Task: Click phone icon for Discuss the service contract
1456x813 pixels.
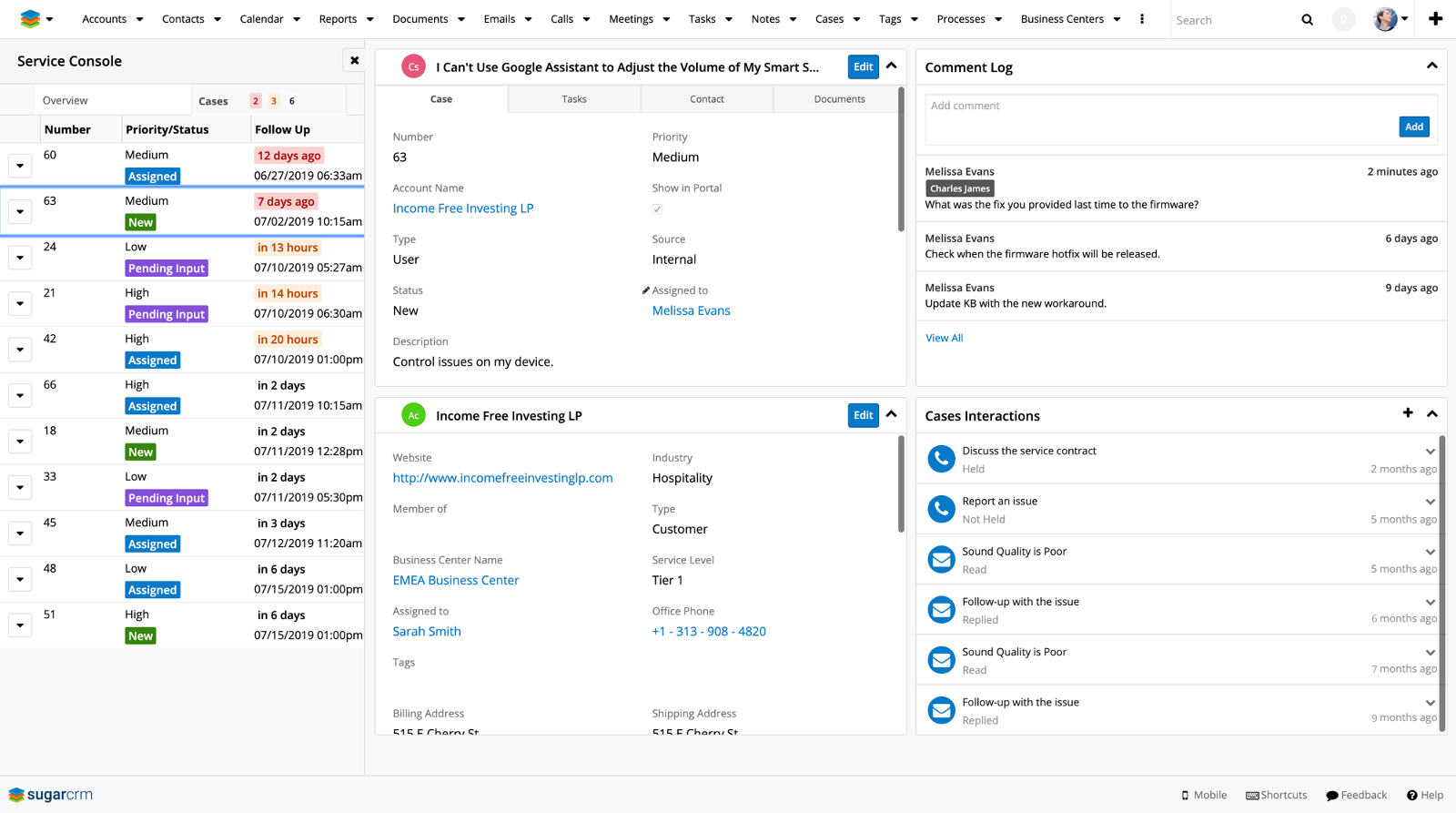Action: (x=941, y=459)
